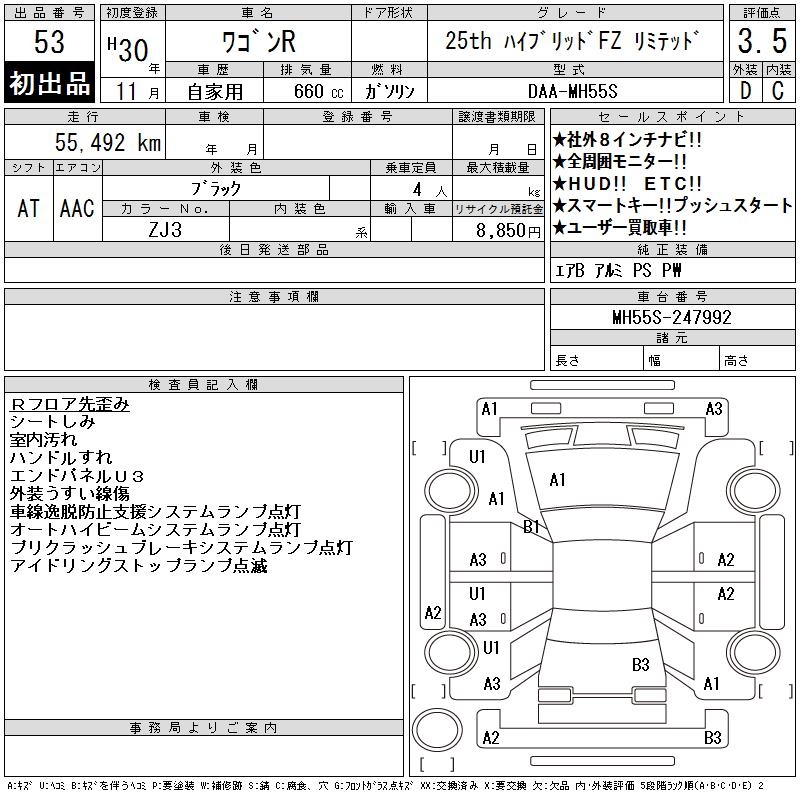The width and height of the screenshot is (800, 800).
Task: Select the car name ワゴンR
Action: pos(259,41)
